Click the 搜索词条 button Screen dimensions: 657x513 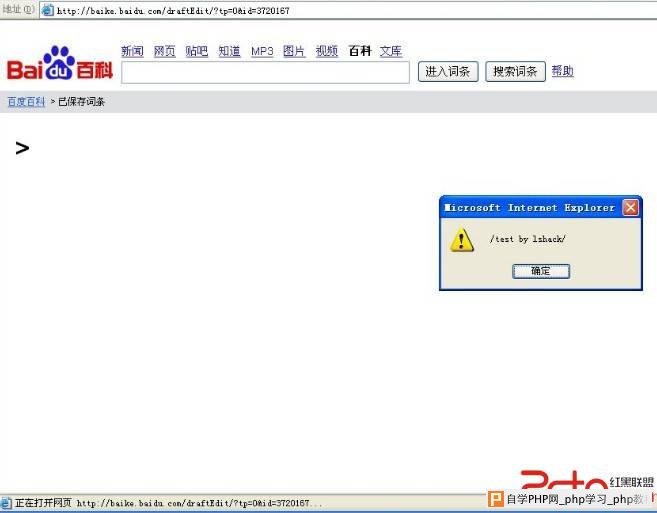coord(515,71)
